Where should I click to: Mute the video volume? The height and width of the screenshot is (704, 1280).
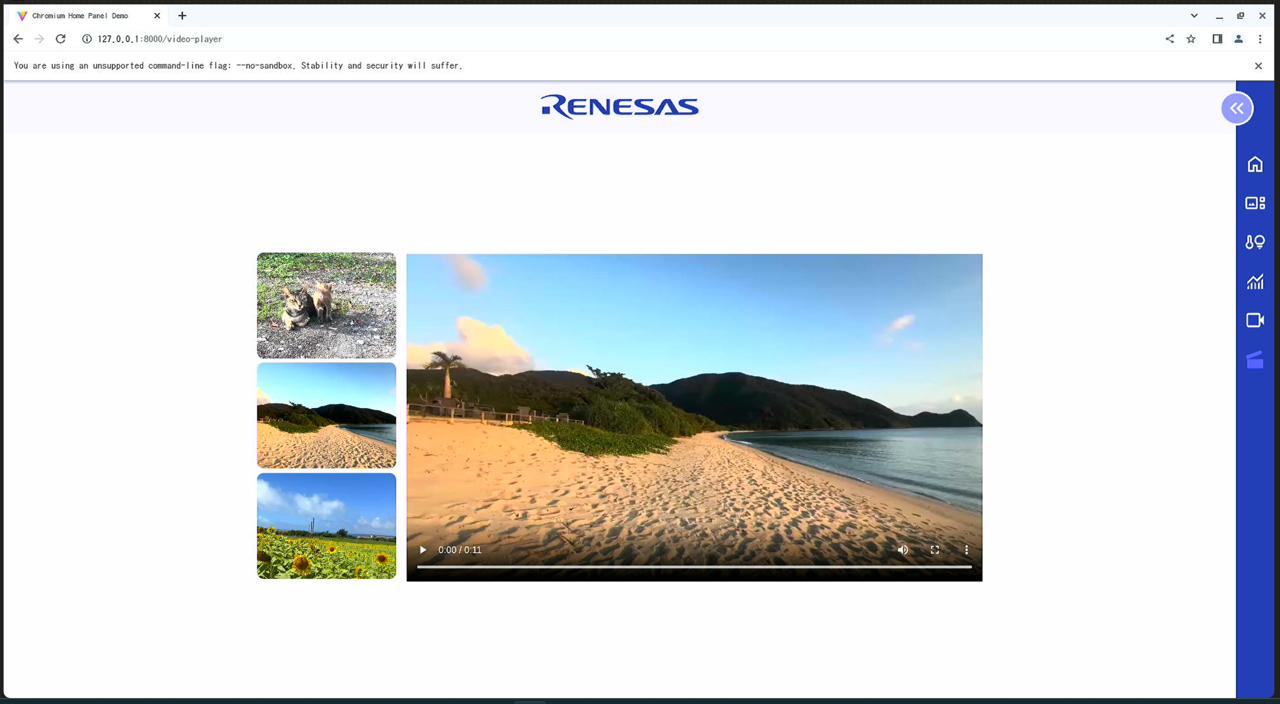click(x=903, y=550)
